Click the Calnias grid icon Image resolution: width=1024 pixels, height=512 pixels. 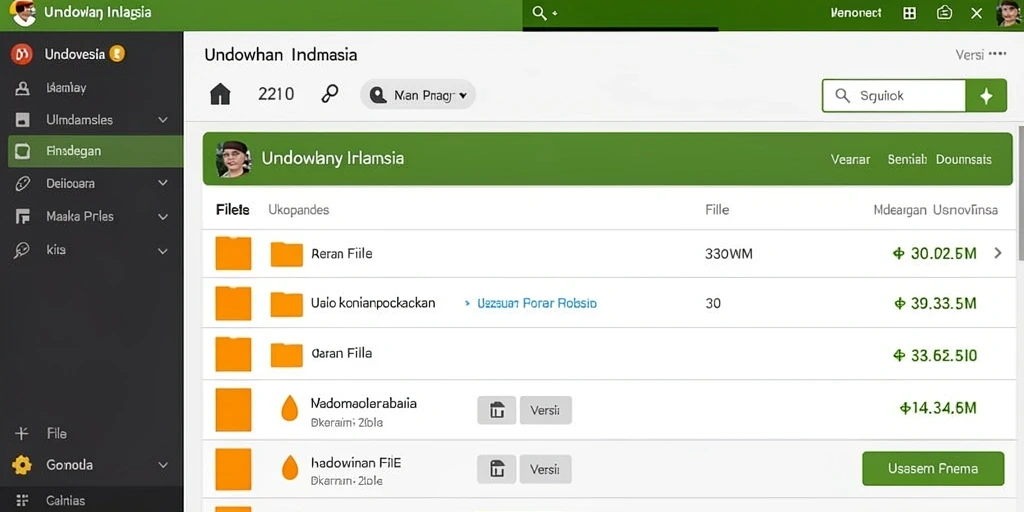click(22, 501)
